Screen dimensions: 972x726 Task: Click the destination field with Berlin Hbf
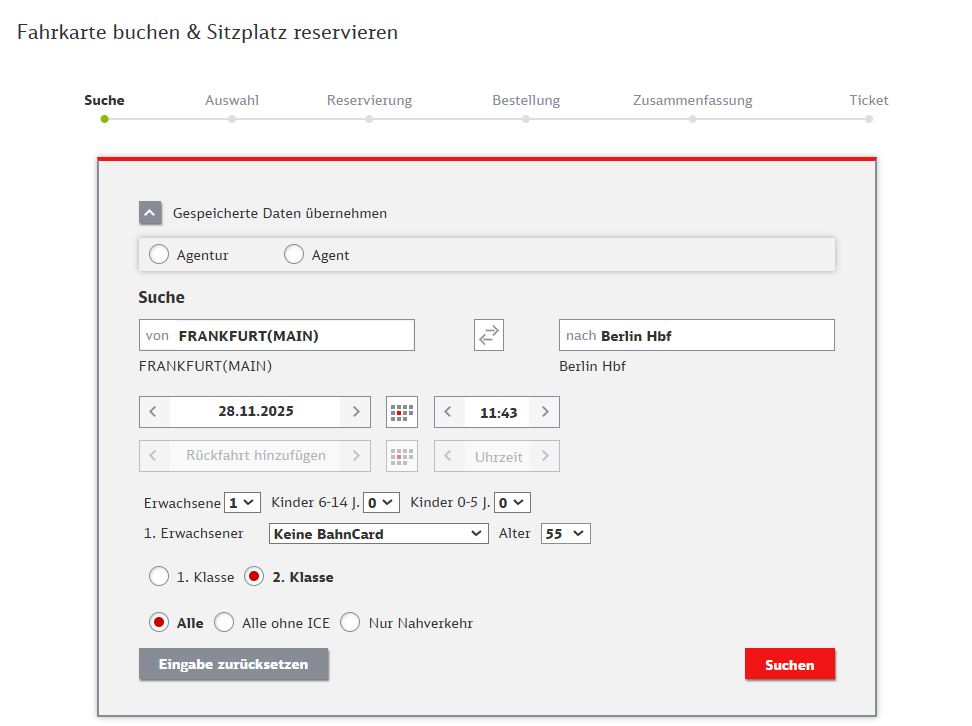pos(696,336)
